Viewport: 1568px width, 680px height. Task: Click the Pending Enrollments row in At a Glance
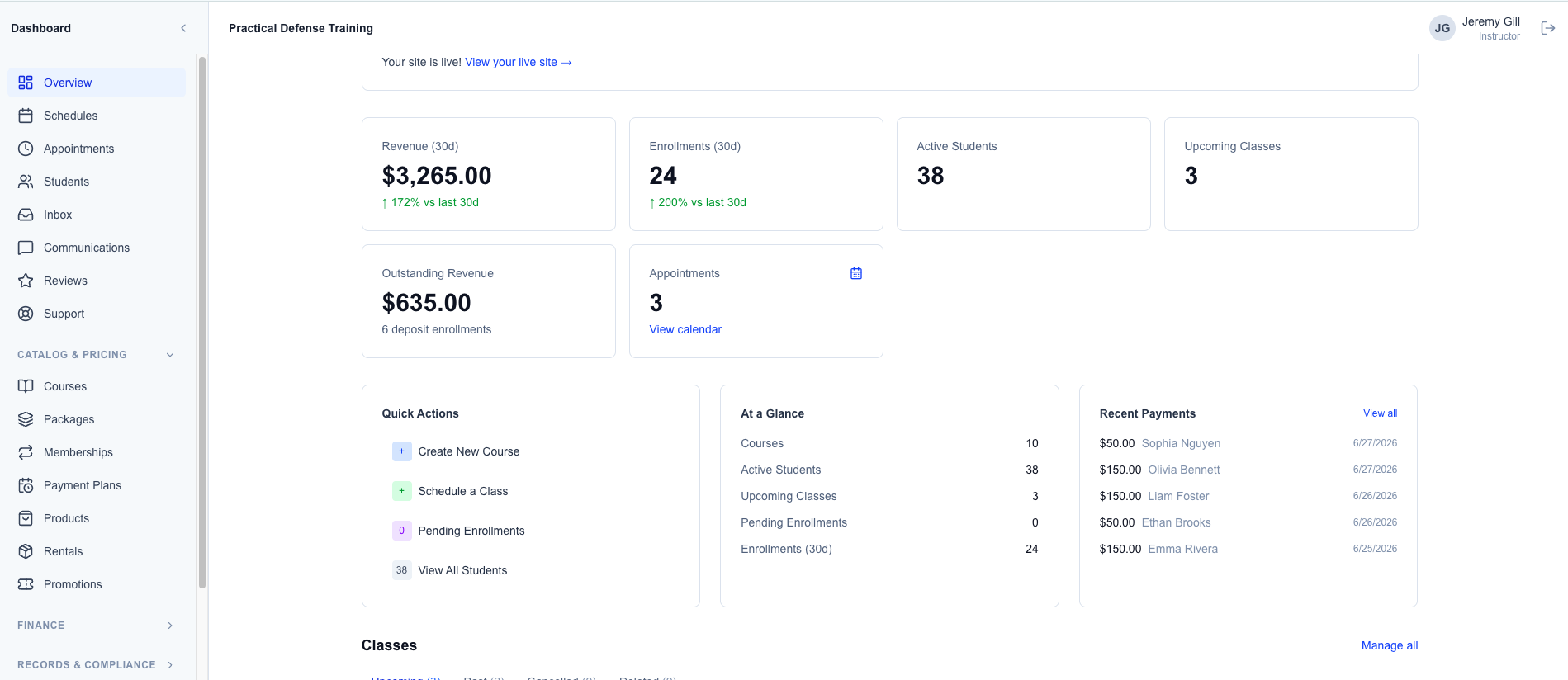[x=889, y=522]
